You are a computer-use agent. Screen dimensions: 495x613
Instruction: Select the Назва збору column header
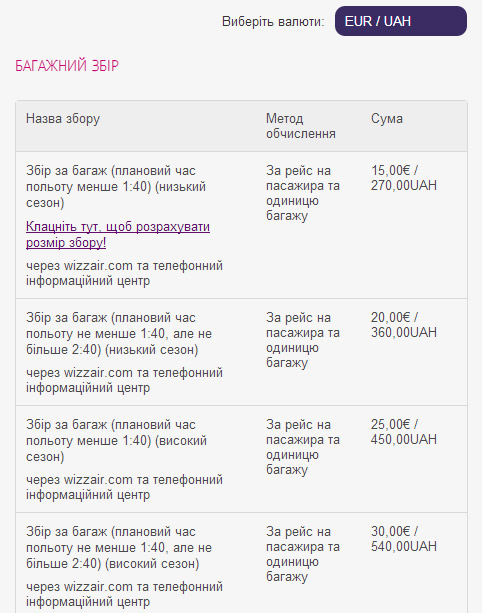coord(63,118)
